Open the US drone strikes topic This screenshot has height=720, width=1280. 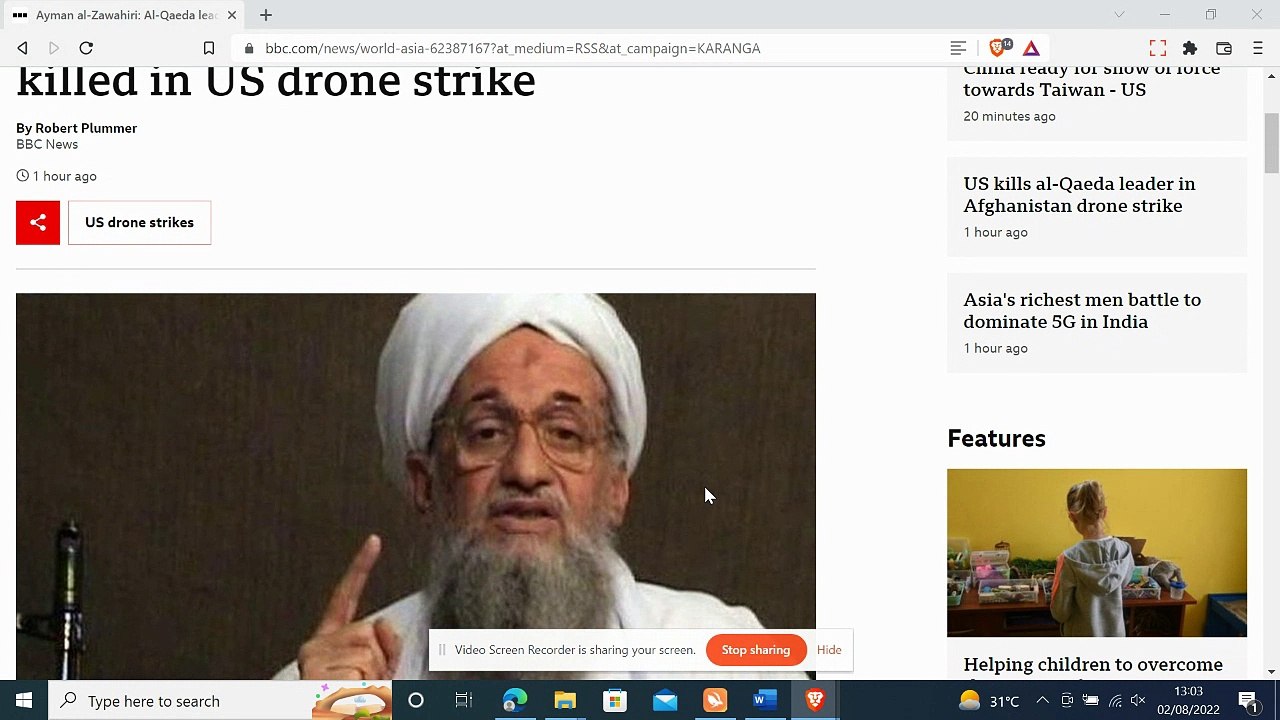click(x=139, y=222)
